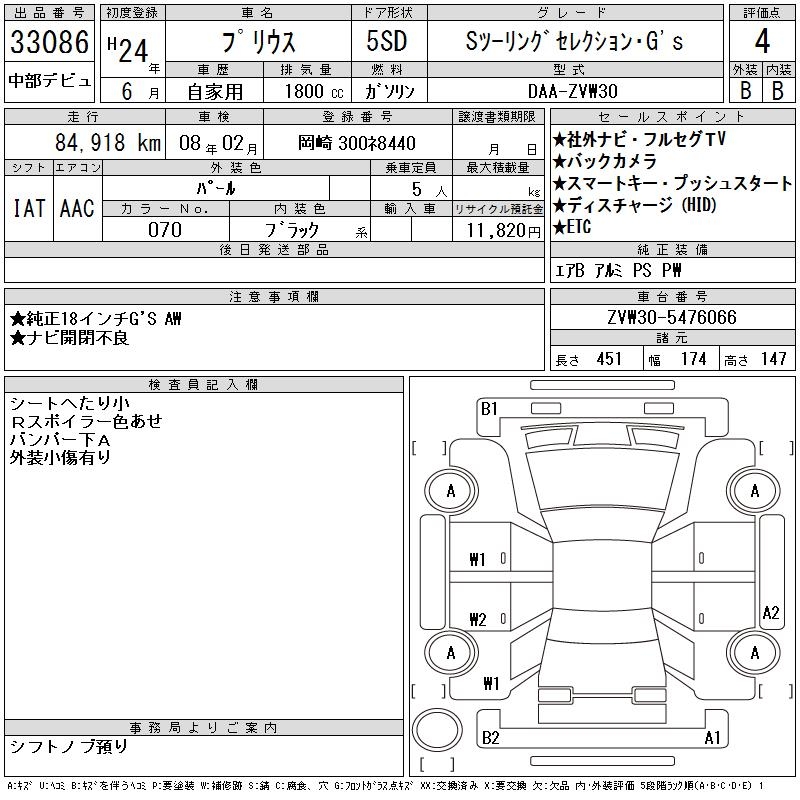
Task: Select width value 174
Action: (x=693, y=359)
